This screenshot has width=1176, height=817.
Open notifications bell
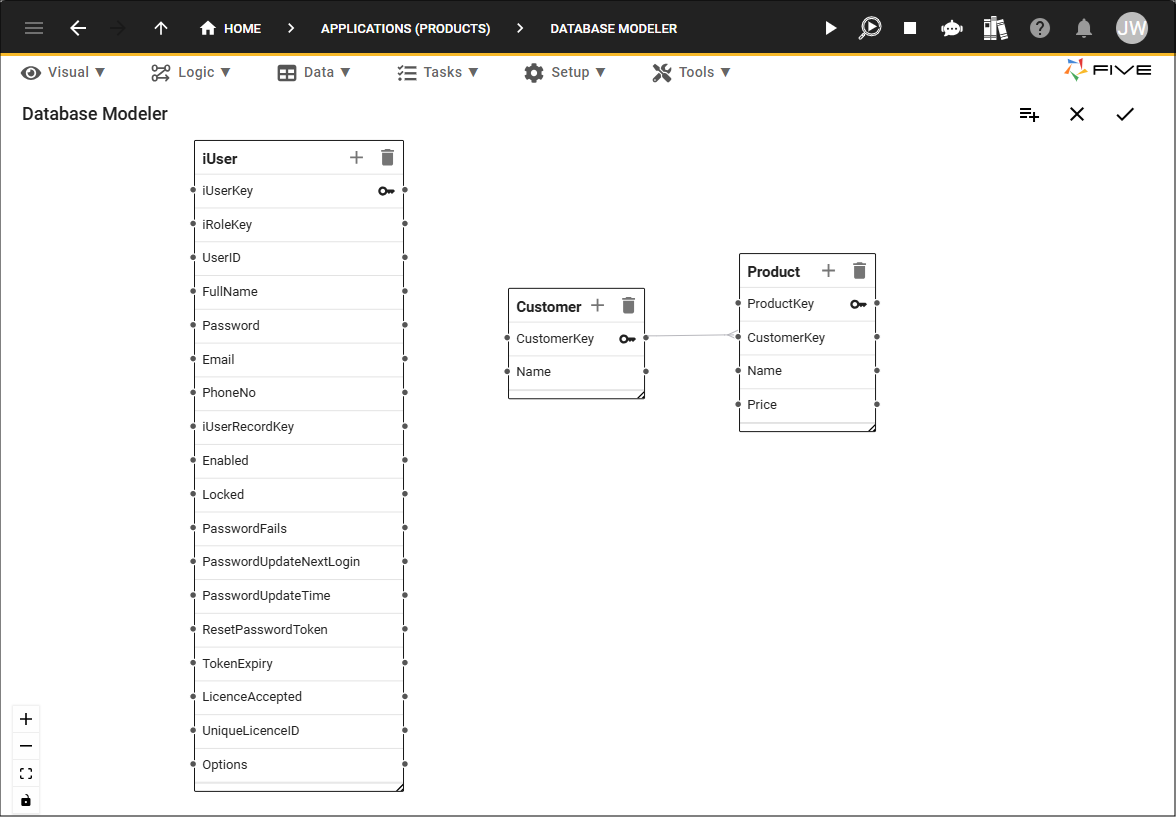click(x=1084, y=29)
